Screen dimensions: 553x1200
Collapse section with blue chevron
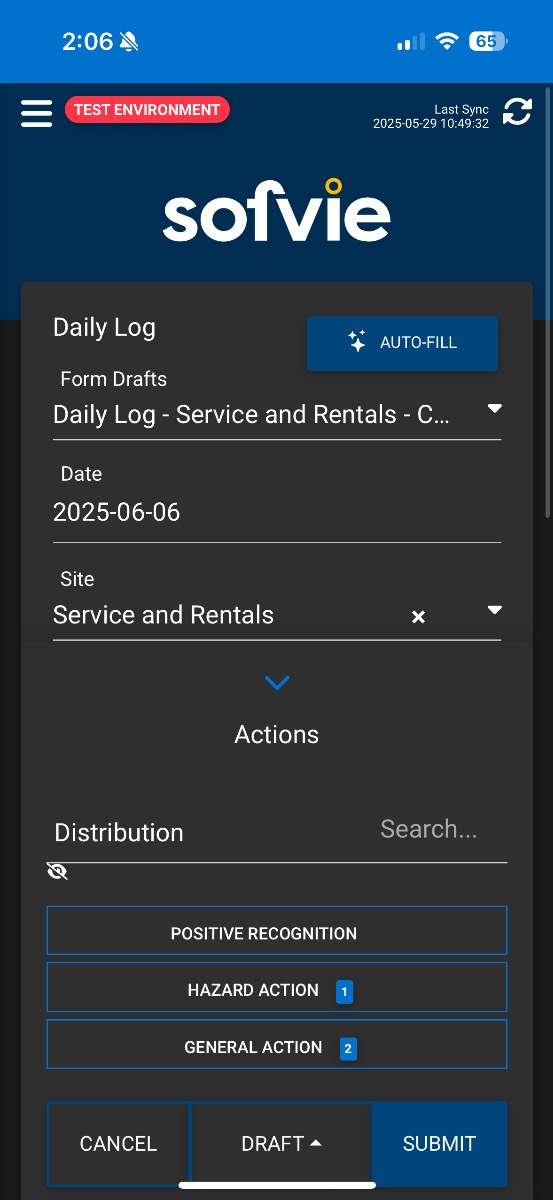click(x=277, y=683)
